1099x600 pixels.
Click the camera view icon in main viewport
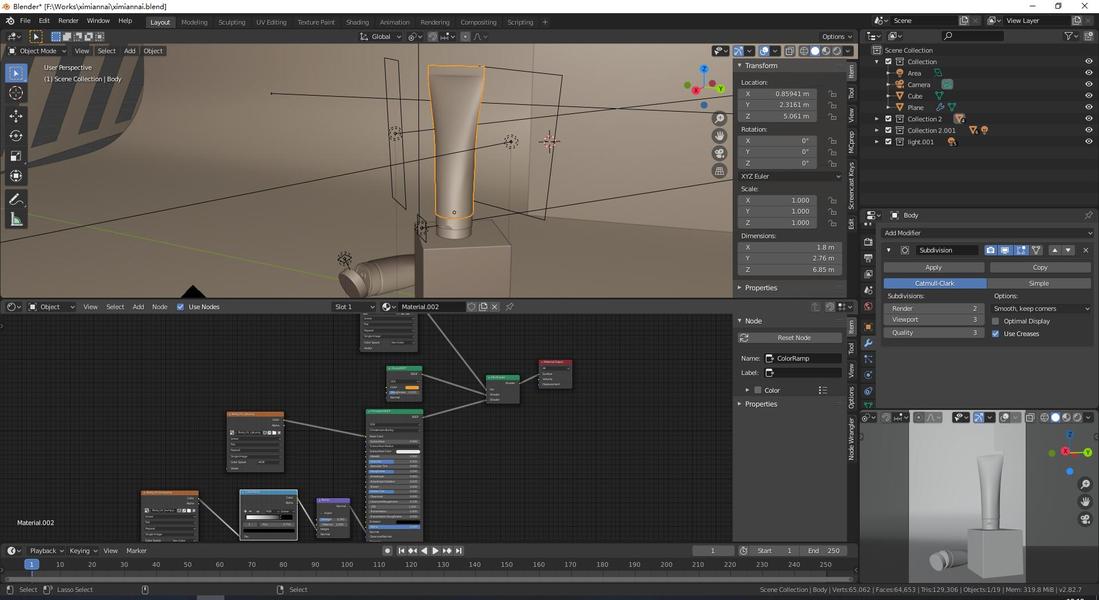click(x=719, y=153)
